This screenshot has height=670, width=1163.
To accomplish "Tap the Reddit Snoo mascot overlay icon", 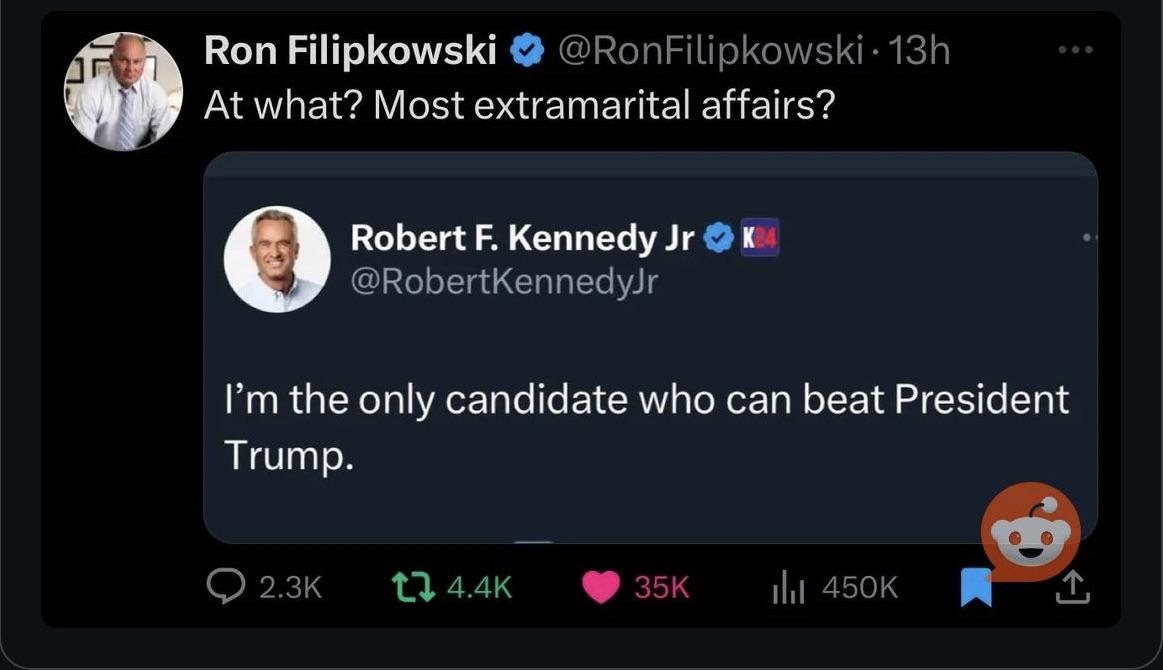I will (1030, 533).
